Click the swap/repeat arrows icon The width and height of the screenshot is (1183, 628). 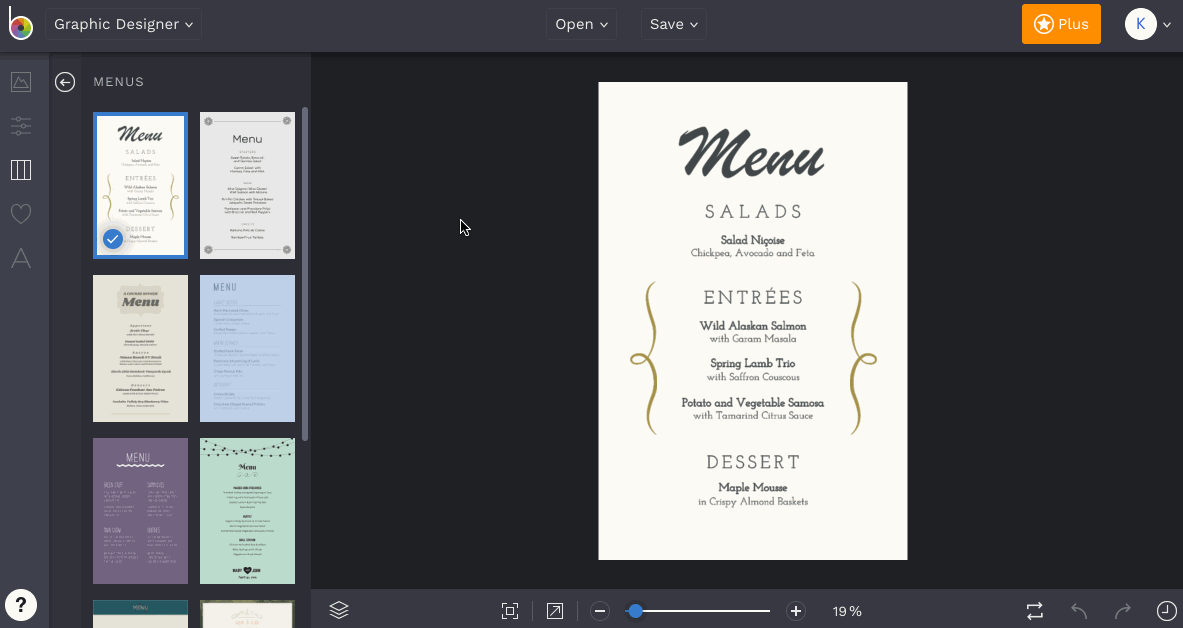pos(1034,611)
